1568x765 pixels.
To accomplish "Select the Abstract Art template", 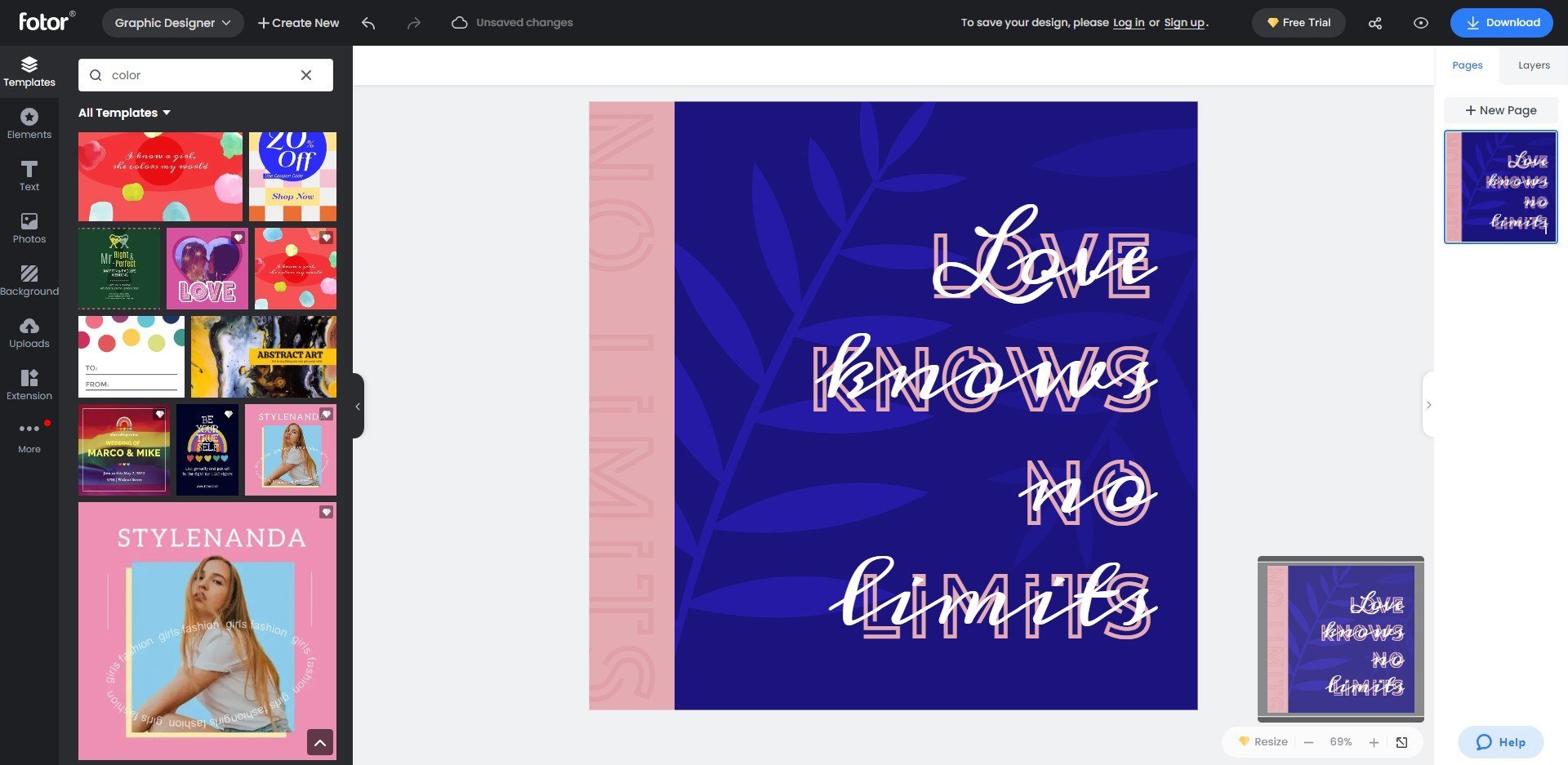I will 263,357.
